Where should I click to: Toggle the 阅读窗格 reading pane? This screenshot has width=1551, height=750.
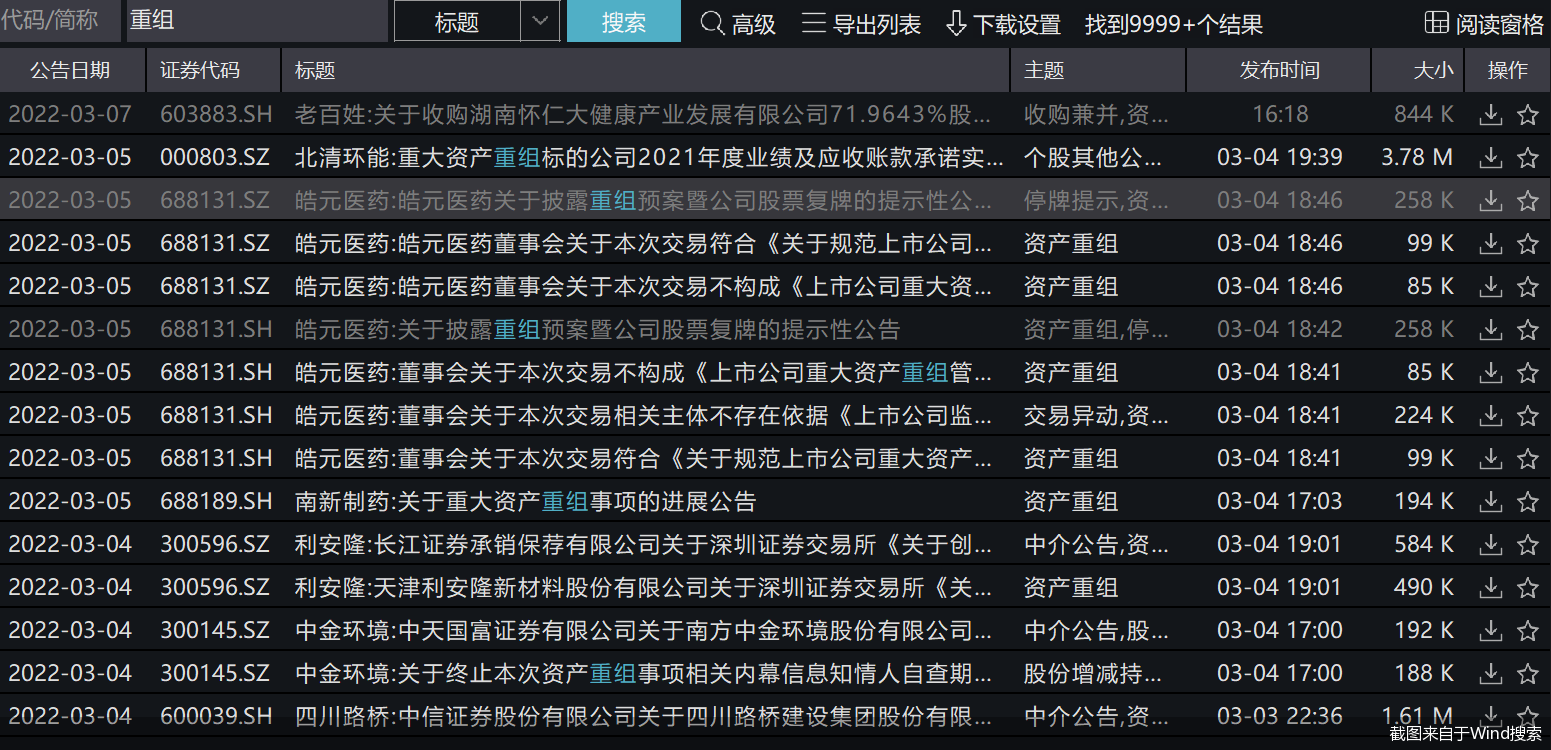pos(1484,23)
